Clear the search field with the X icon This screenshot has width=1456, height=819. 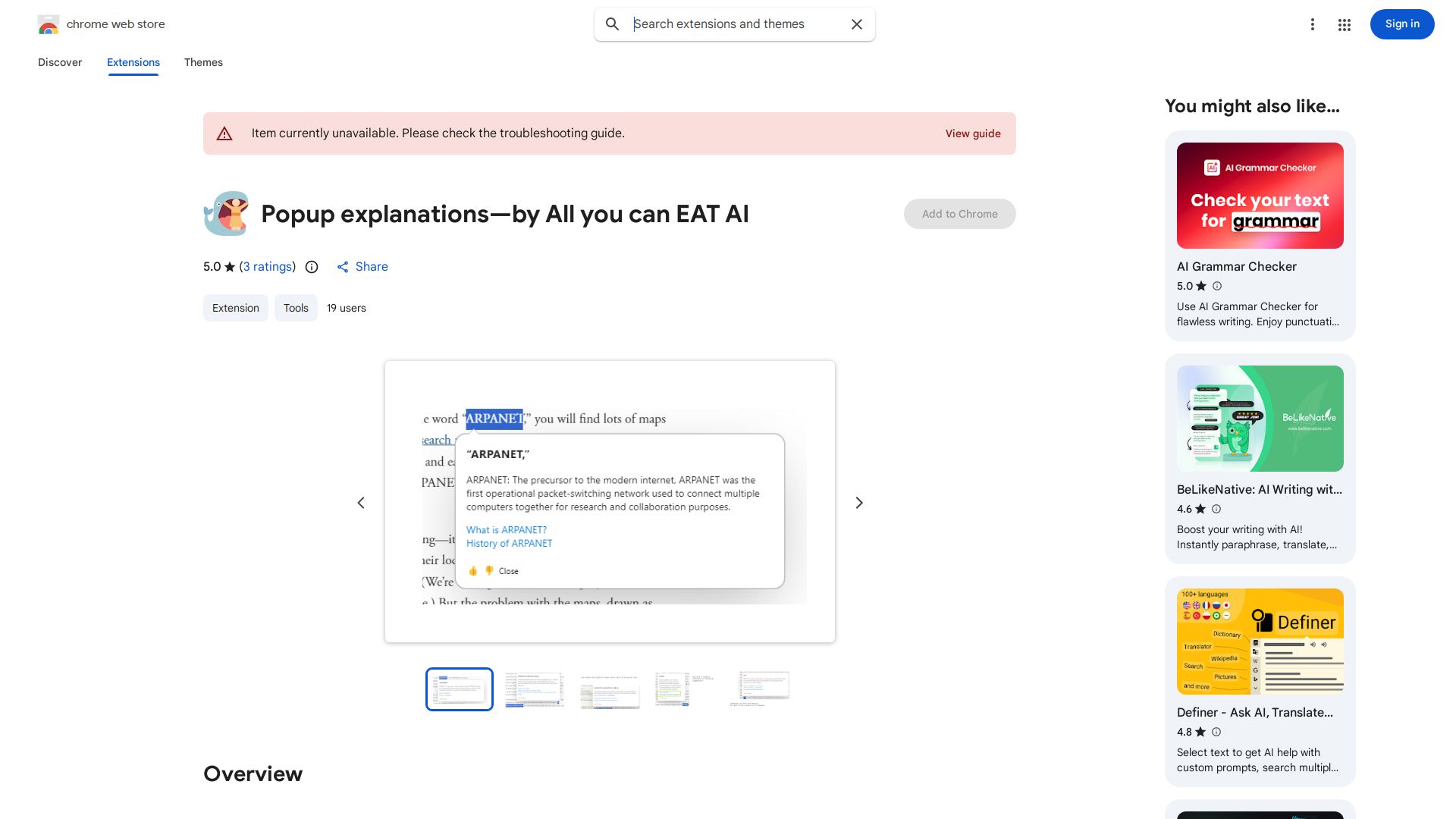[x=857, y=24]
